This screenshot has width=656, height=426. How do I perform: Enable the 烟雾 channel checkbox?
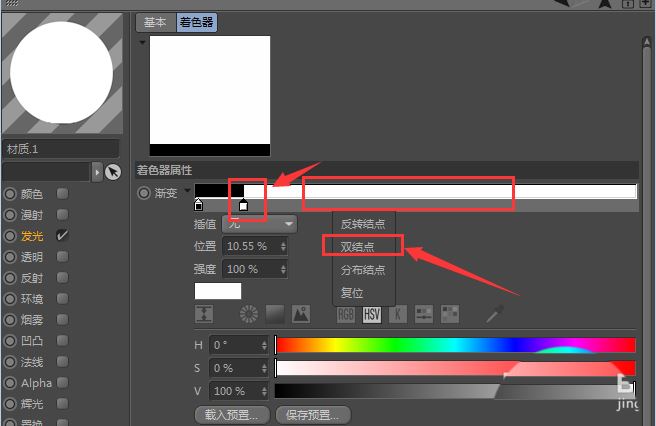click(62, 319)
